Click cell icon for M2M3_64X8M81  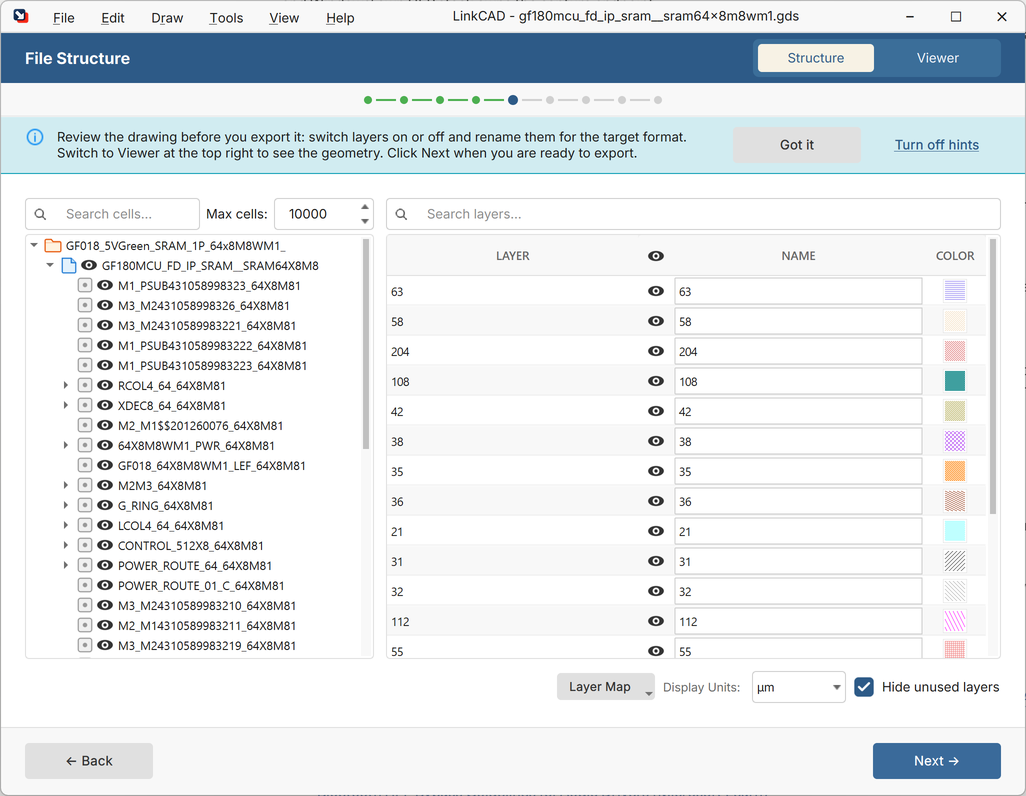pyautogui.click(x=84, y=485)
